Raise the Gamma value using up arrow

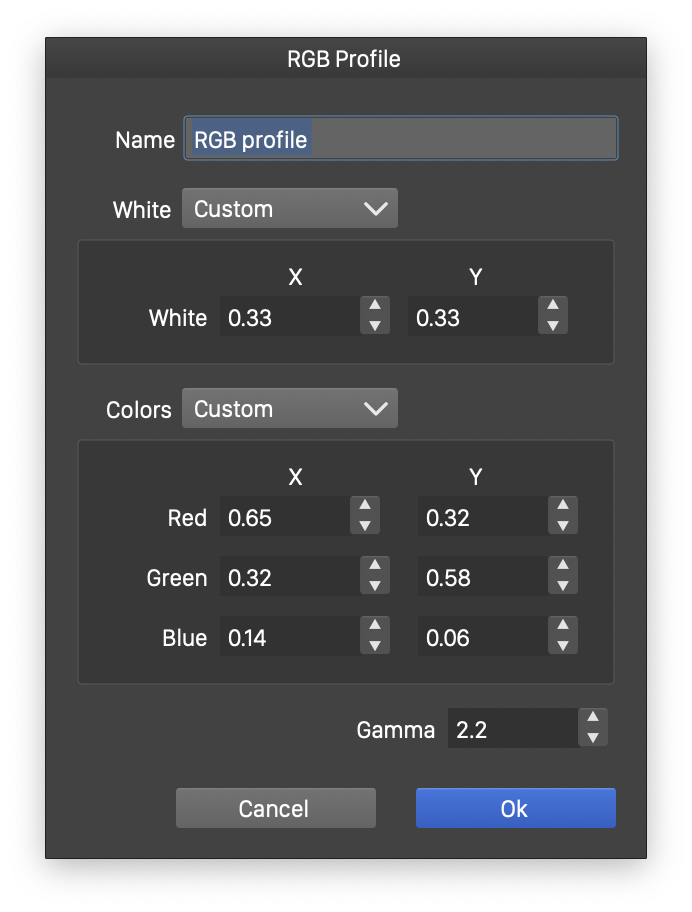pos(593,718)
